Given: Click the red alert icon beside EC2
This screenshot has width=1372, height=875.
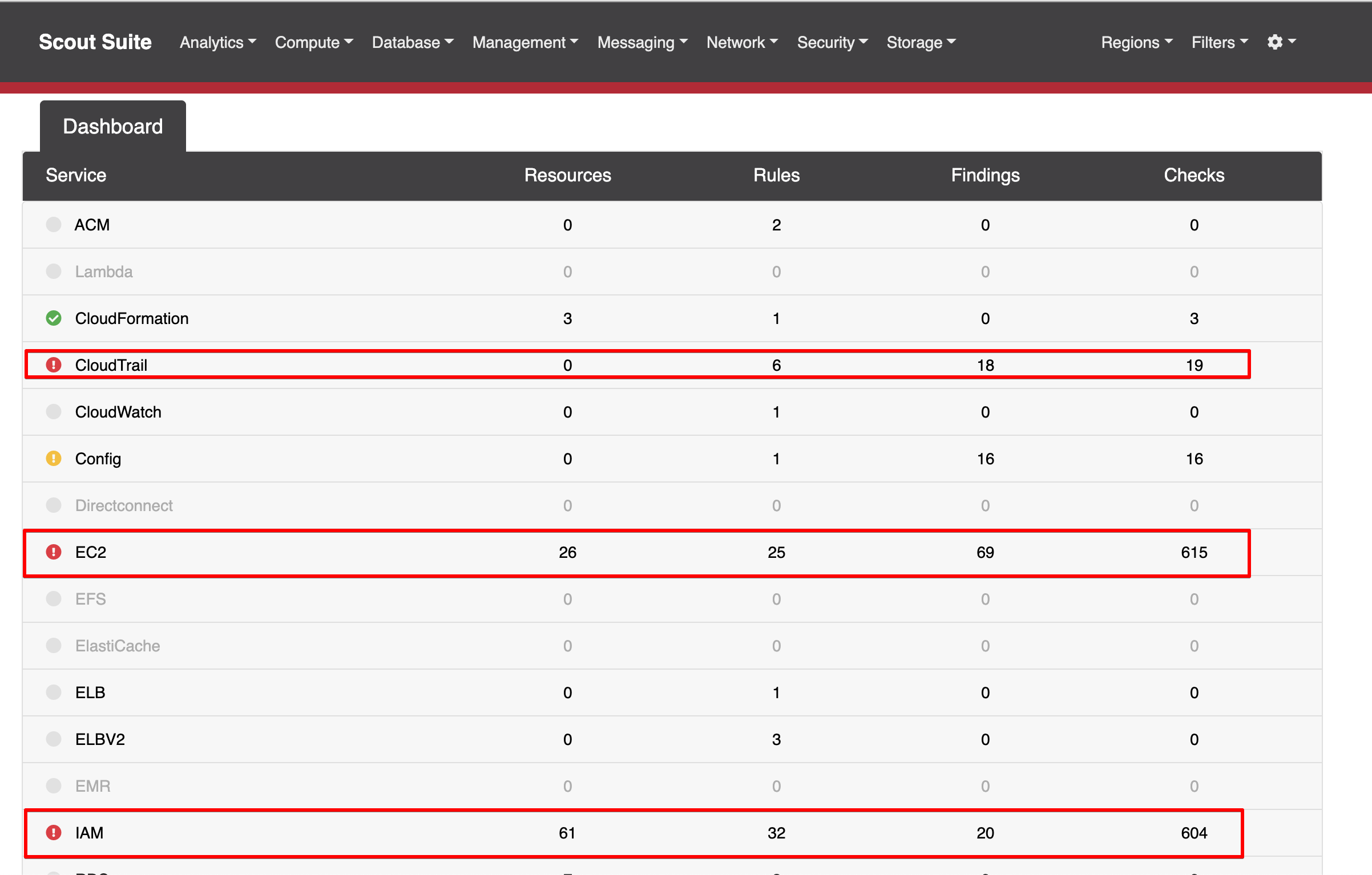Looking at the screenshot, I should point(54,552).
